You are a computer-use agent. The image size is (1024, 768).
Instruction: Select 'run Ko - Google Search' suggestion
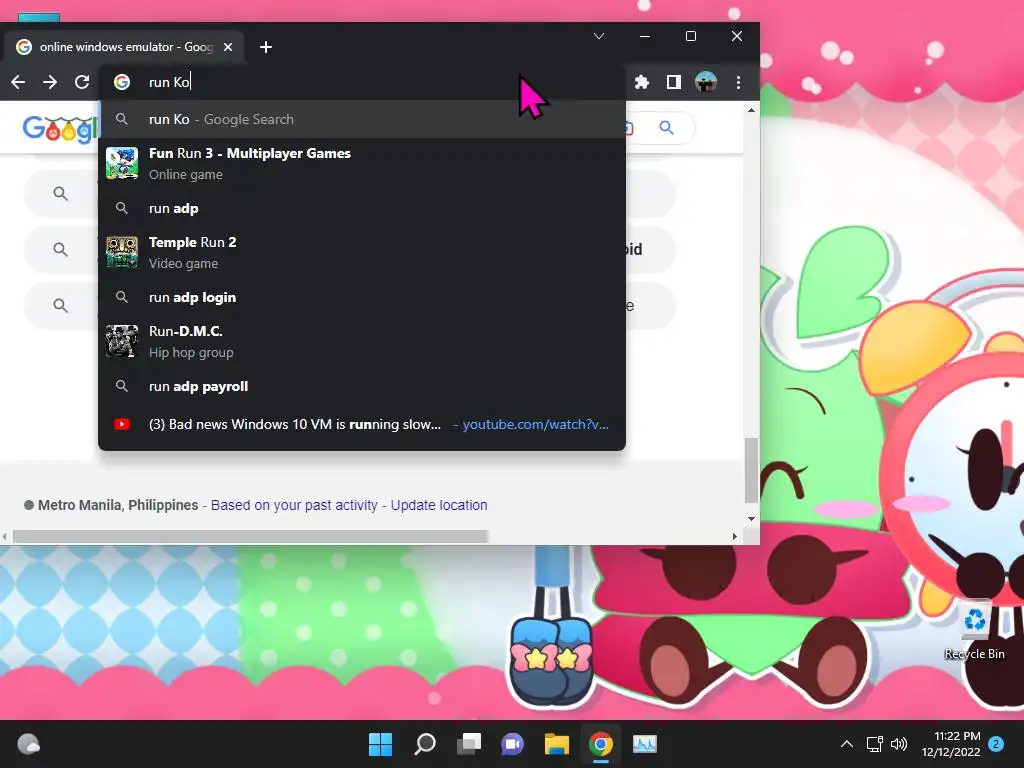(362, 120)
